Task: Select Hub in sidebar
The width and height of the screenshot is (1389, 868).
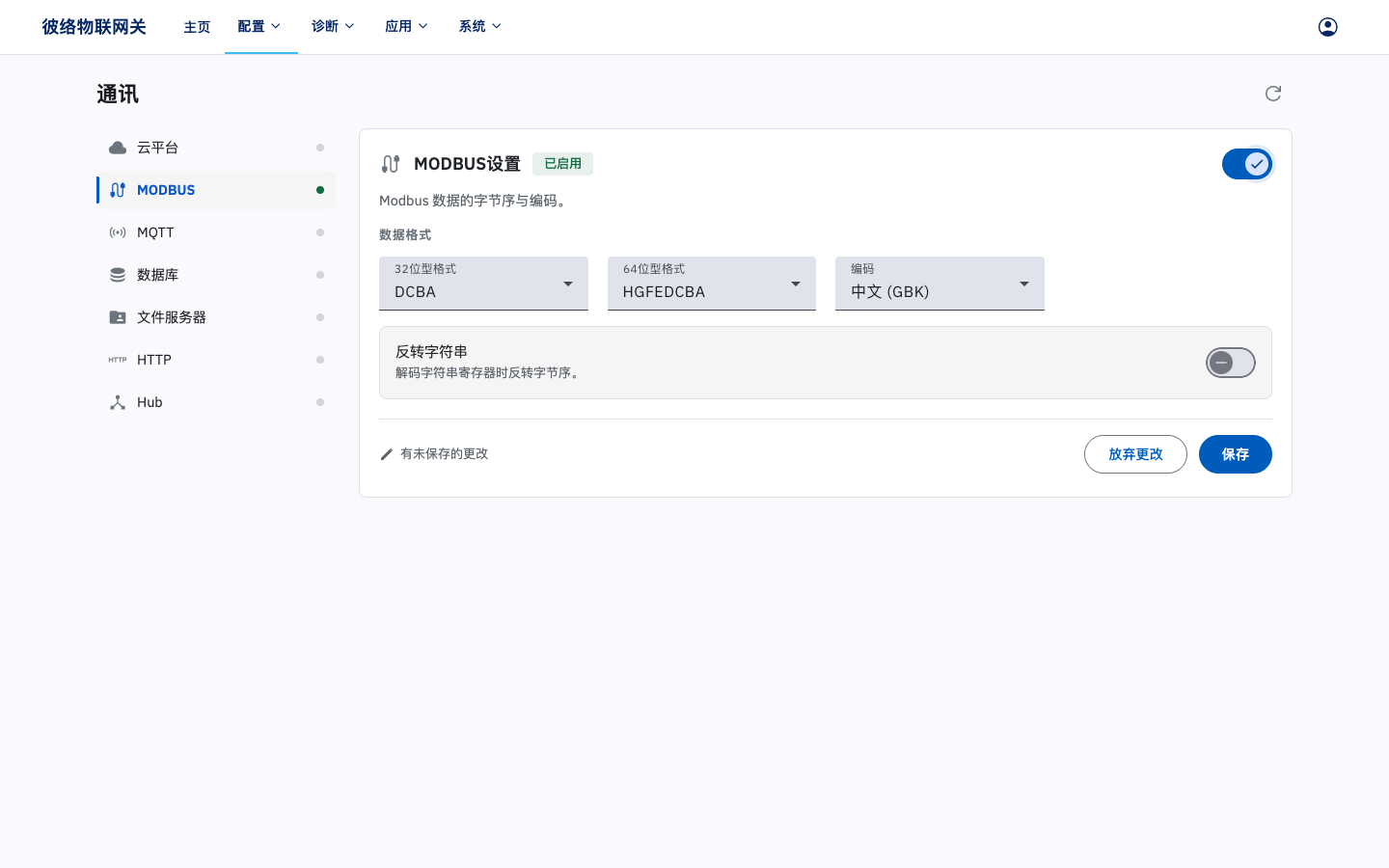Action: click(x=216, y=402)
